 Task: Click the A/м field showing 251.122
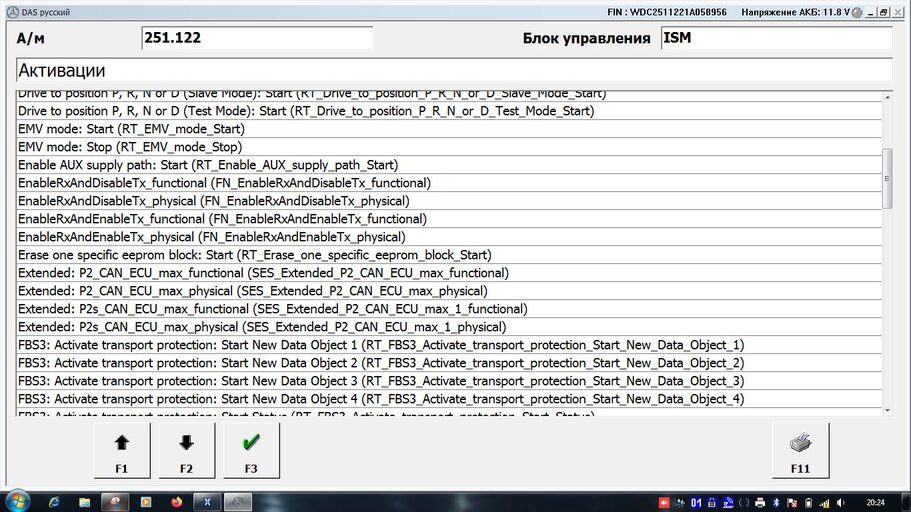257,38
